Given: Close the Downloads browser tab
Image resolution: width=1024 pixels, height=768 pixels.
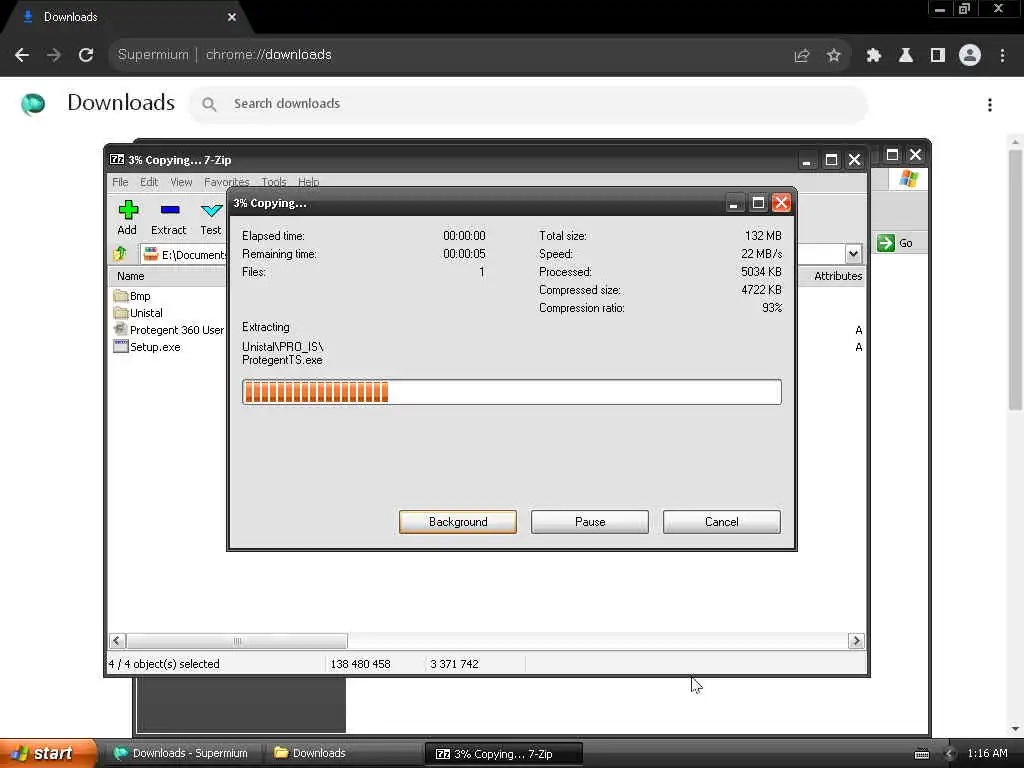Looking at the screenshot, I should pyautogui.click(x=232, y=17).
